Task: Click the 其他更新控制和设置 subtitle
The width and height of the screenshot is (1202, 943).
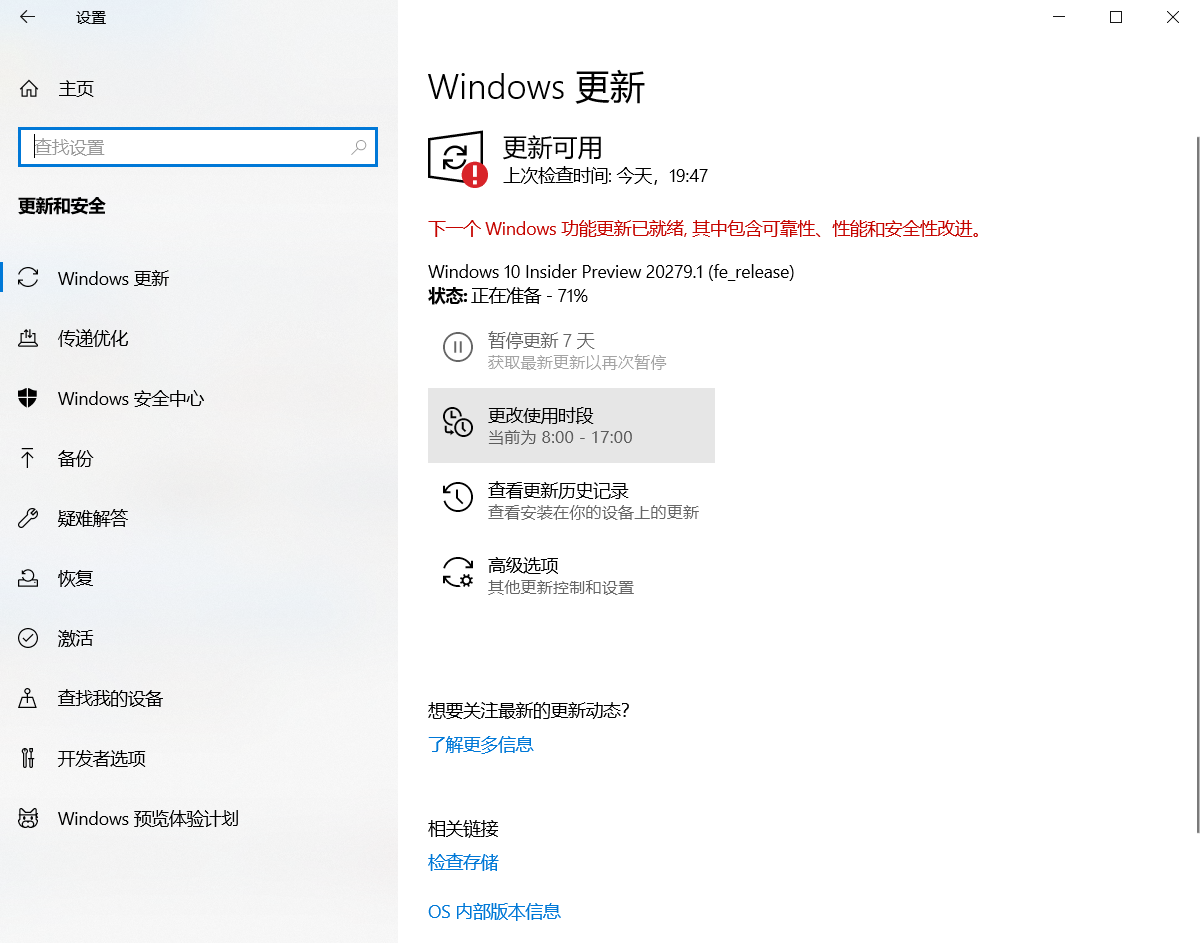Action: pyautogui.click(x=561, y=587)
